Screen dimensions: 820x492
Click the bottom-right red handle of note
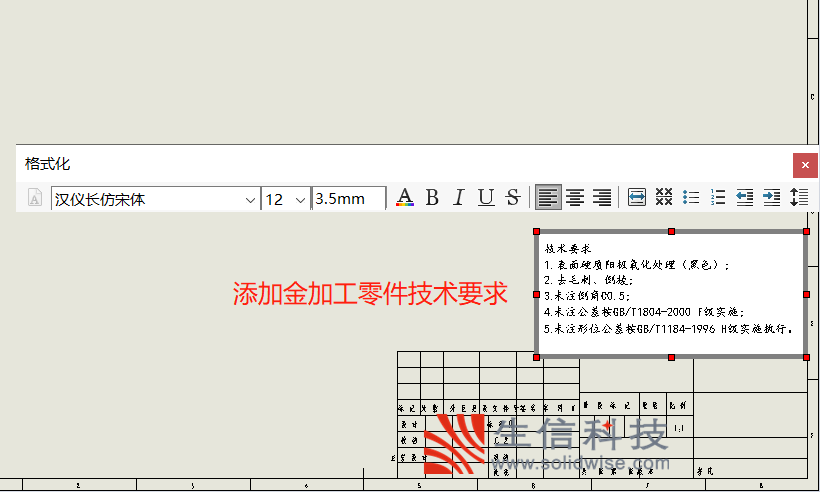coord(806,358)
